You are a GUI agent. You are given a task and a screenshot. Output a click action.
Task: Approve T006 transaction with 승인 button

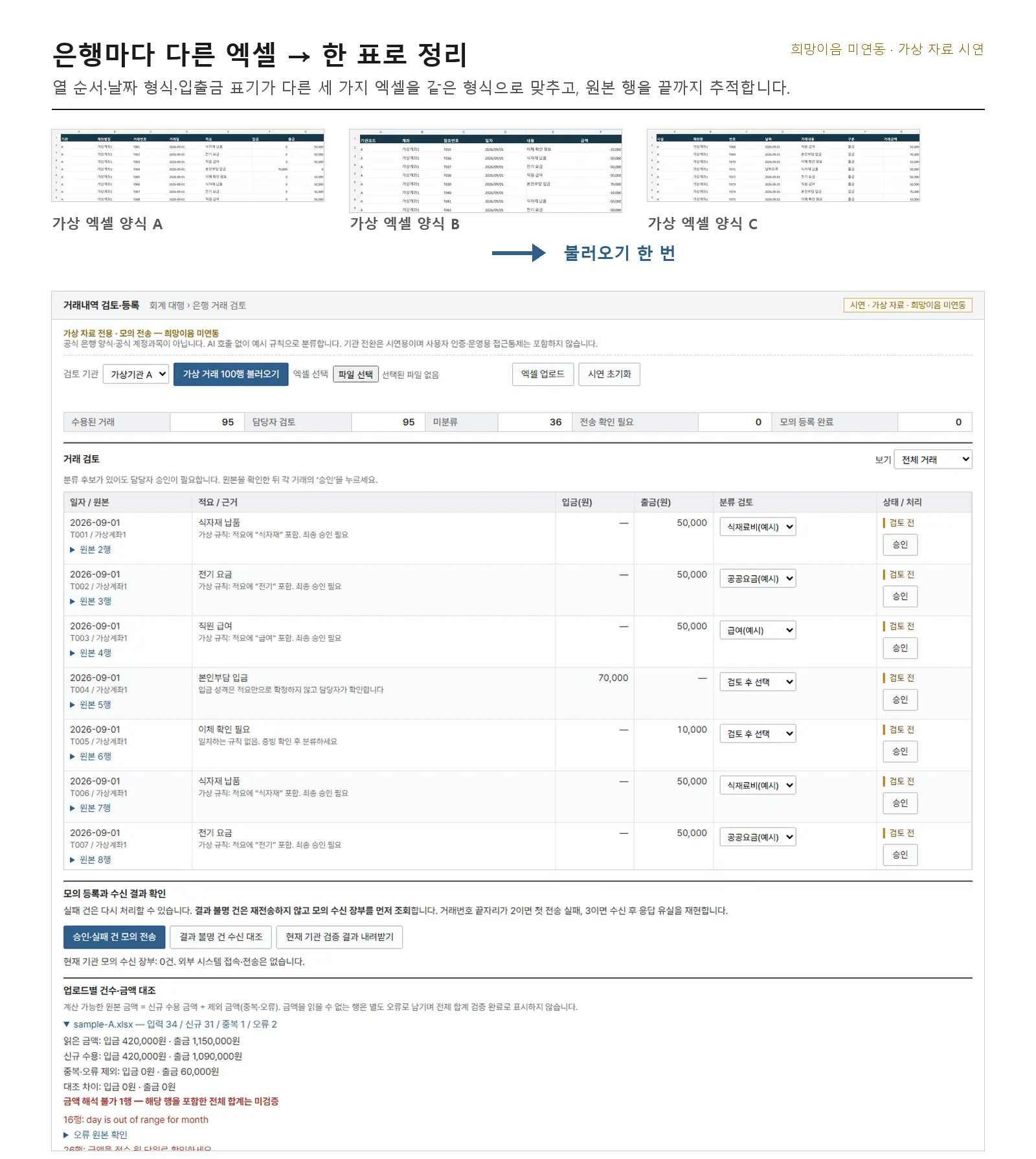pos(900,804)
